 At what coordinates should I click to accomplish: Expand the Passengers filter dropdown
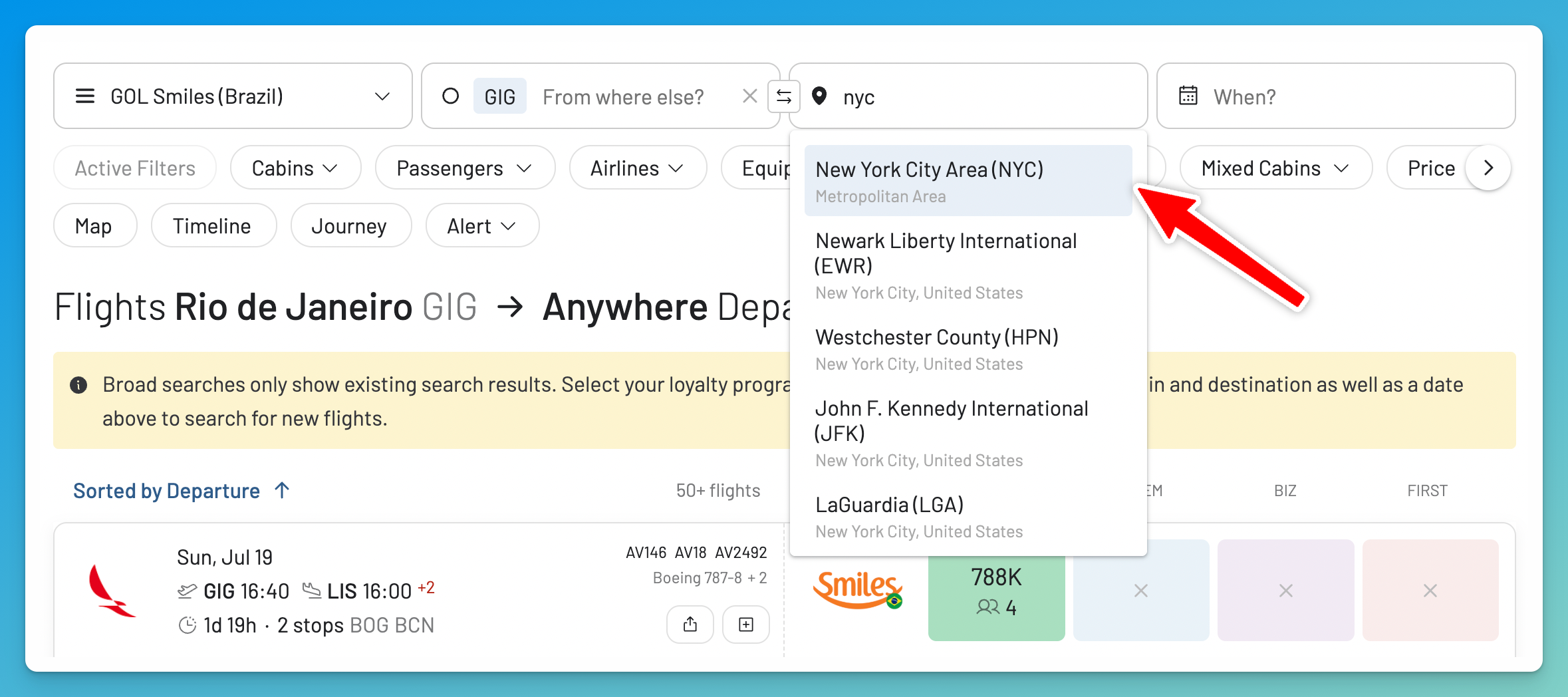click(x=465, y=168)
